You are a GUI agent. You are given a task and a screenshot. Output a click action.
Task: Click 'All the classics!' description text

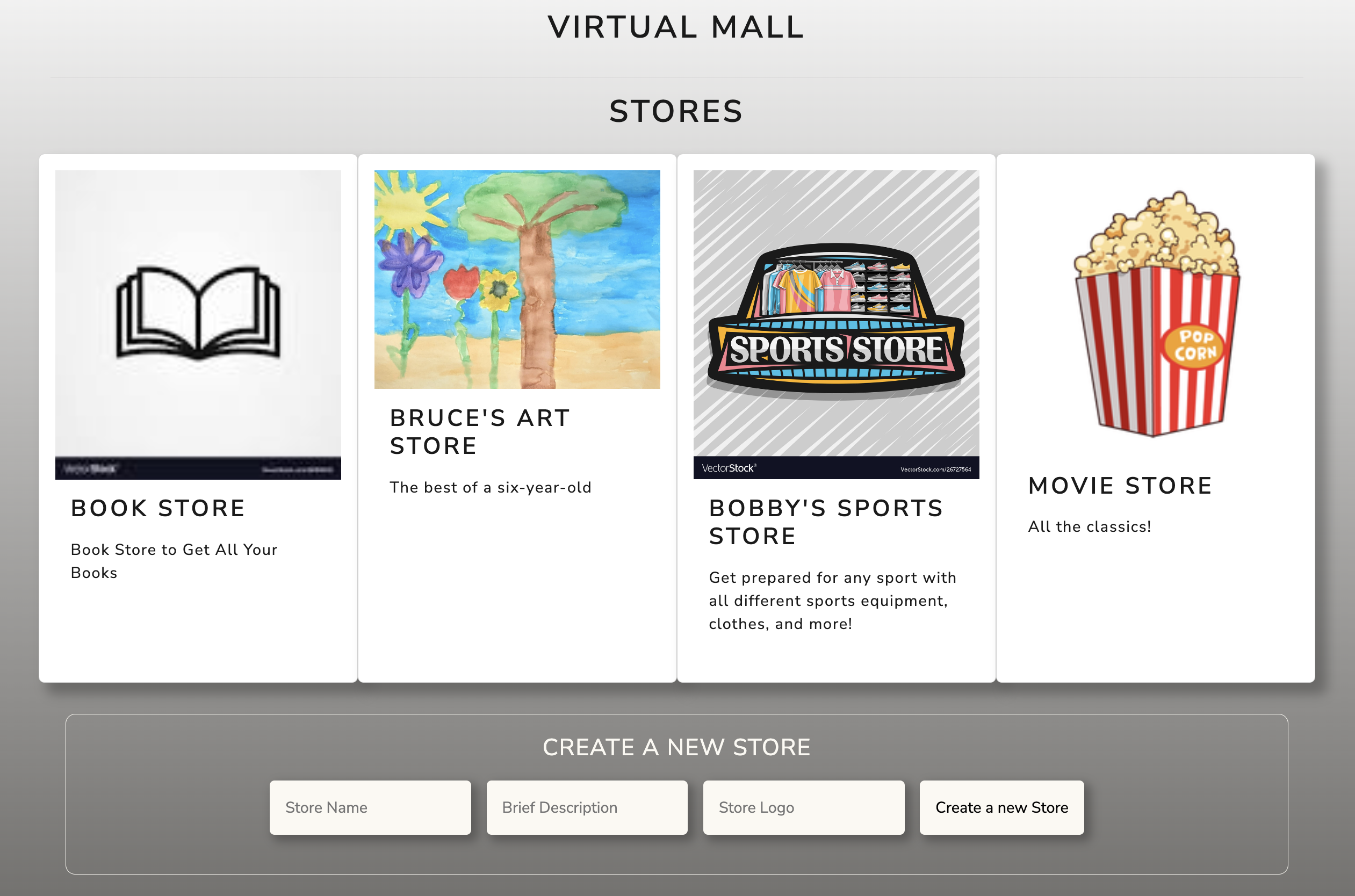[1089, 526]
